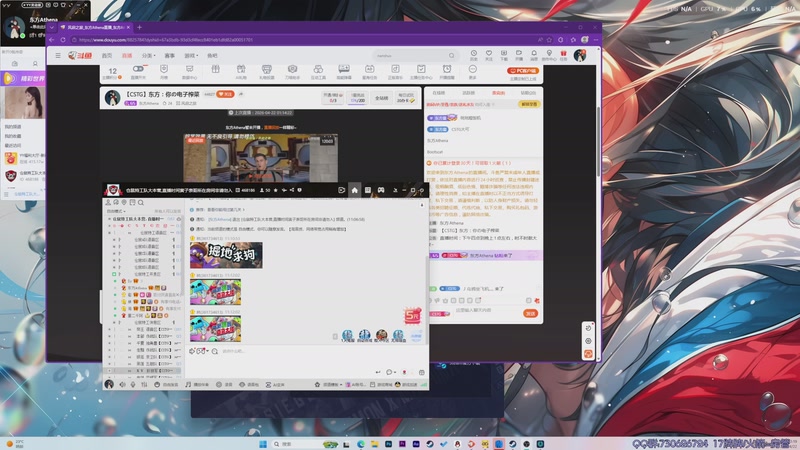Click the 5元 red coupon in YY chat

pyautogui.click(x=413, y=316)
